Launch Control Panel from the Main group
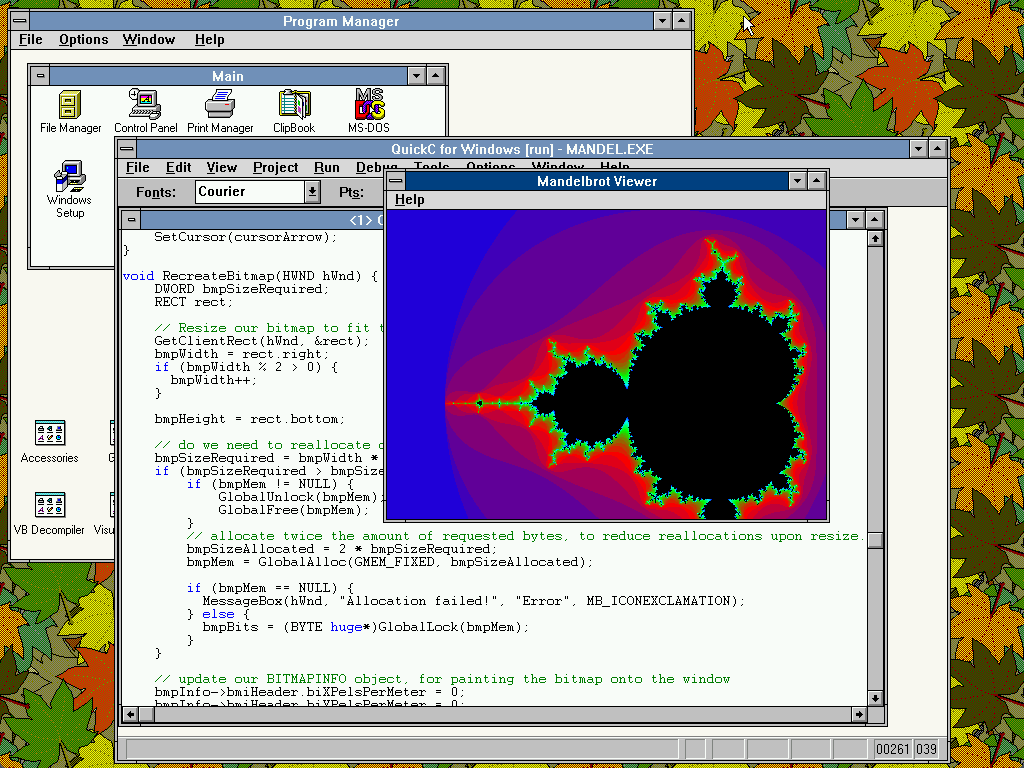The image size is (1024, 768). pyautogui.click(x=146, y=112)
